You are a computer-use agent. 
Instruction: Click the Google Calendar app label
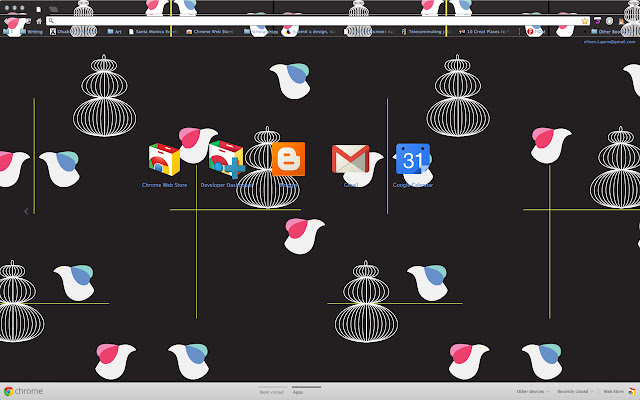click(413, 185)
